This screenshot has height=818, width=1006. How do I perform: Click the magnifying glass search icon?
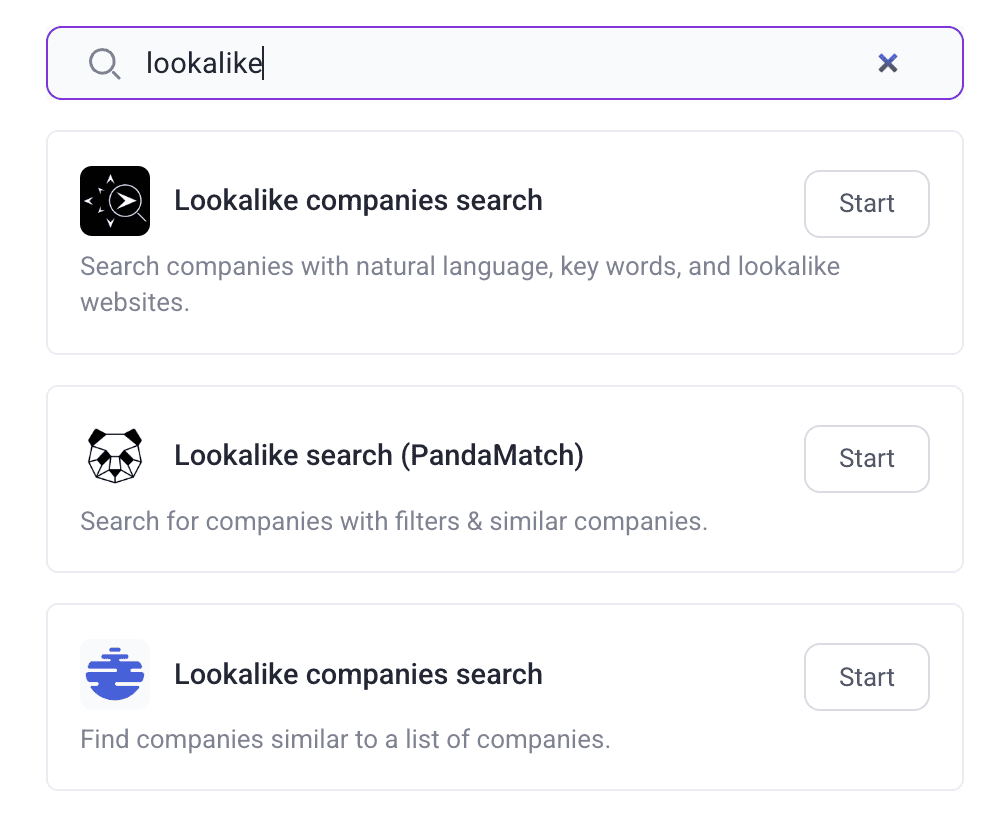[104, 63]
